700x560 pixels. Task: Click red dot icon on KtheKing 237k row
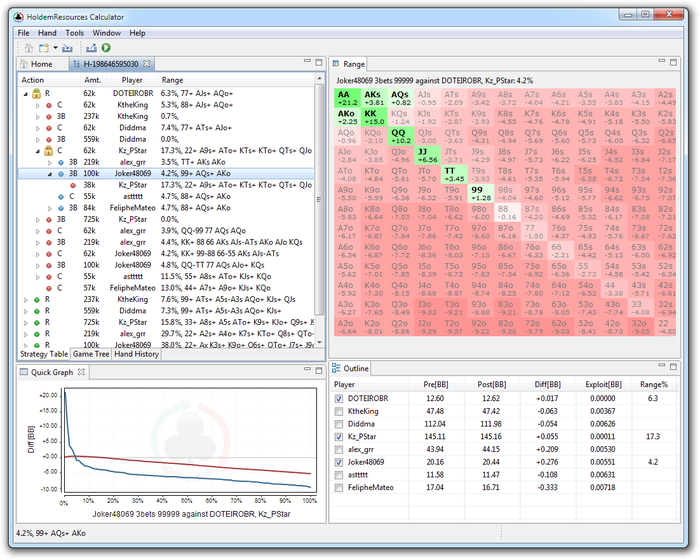coord(49,117)
